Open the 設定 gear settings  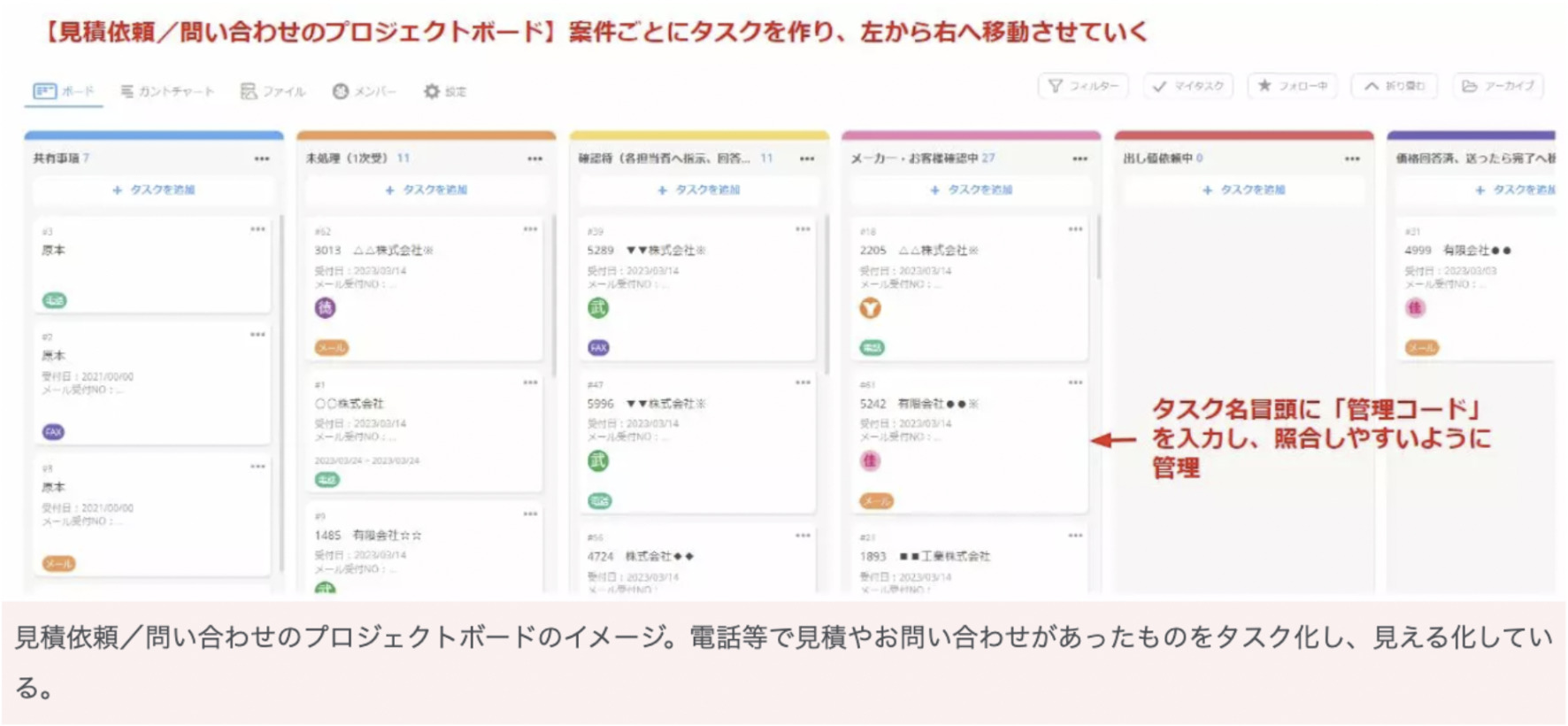tap(444, 91)
